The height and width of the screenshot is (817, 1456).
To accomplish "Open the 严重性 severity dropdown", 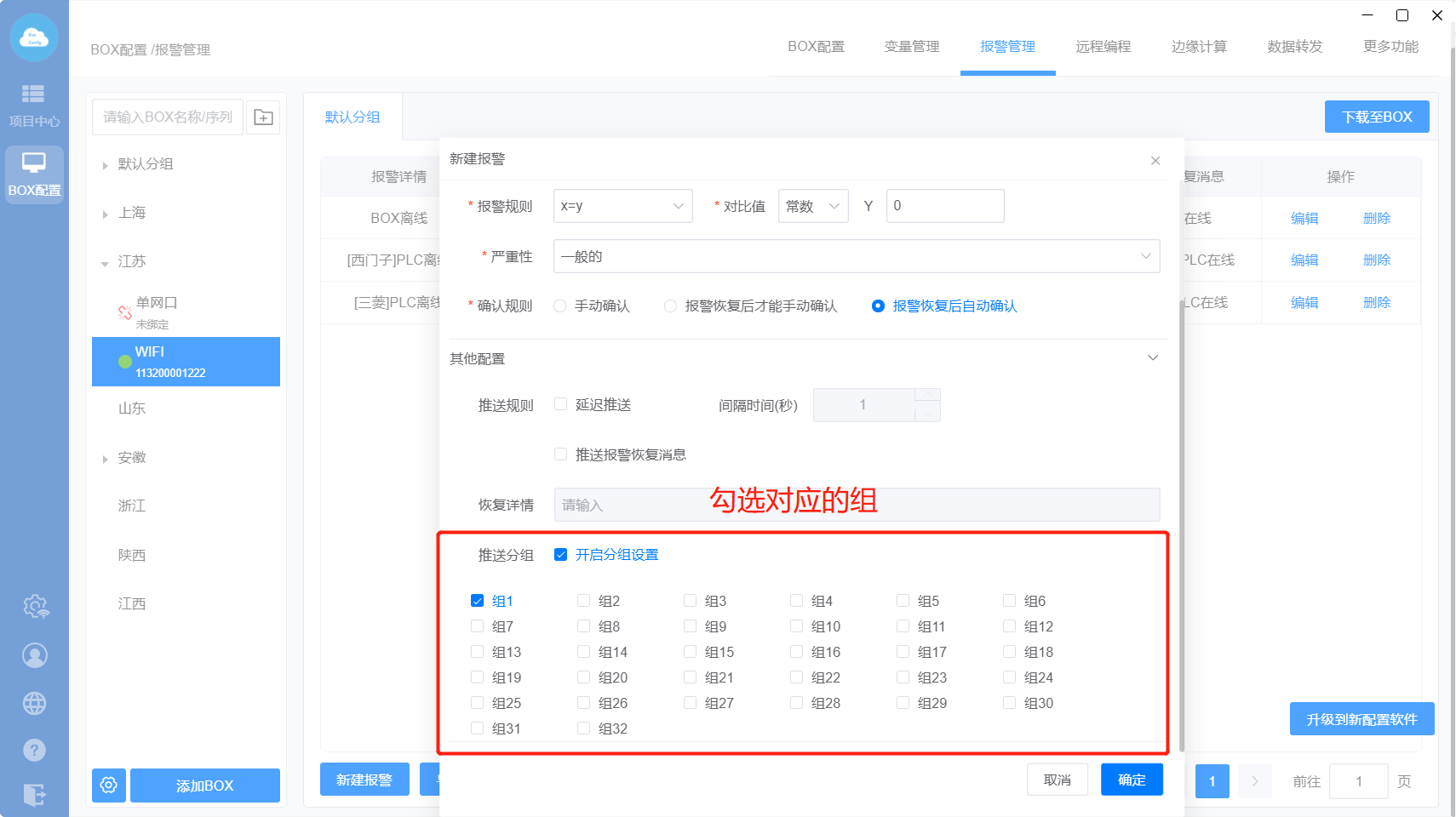I will click(856, 256).
